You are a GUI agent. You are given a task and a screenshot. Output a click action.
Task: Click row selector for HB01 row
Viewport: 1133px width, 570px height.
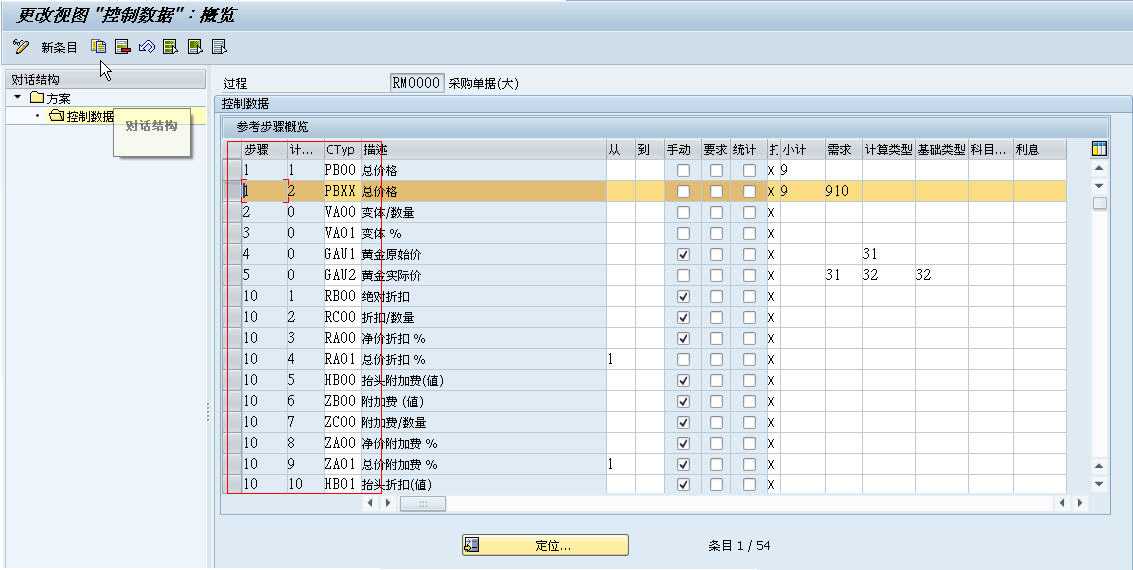[x=233, y=485]
